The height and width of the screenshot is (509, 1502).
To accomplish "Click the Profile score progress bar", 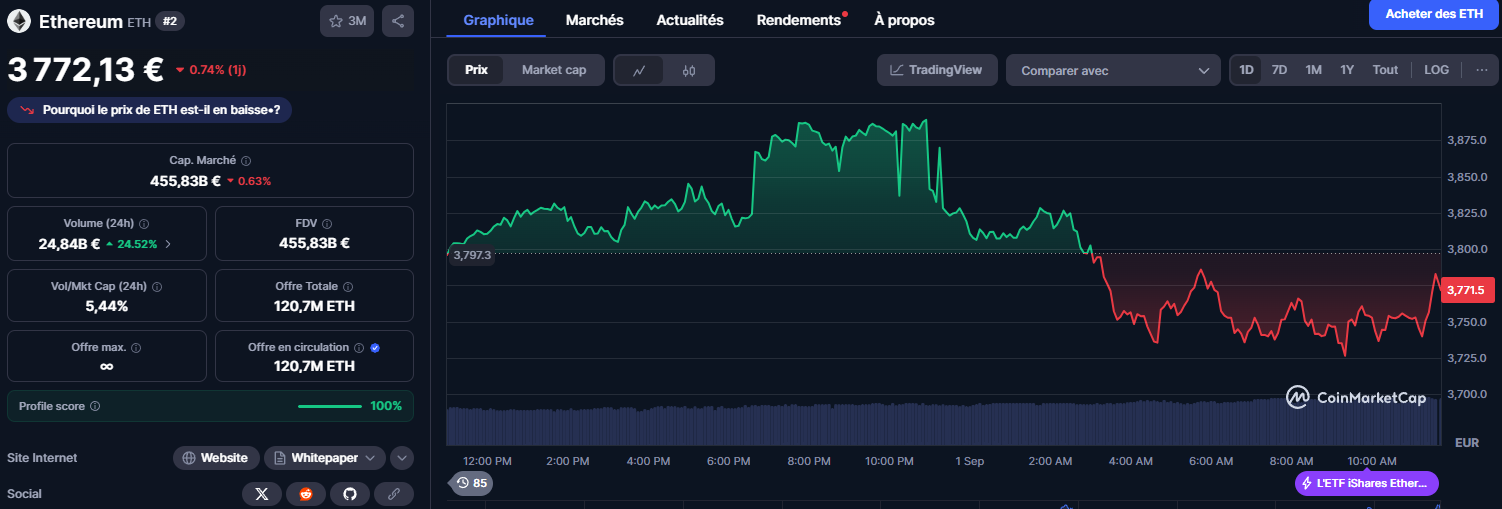I will 330,406.
